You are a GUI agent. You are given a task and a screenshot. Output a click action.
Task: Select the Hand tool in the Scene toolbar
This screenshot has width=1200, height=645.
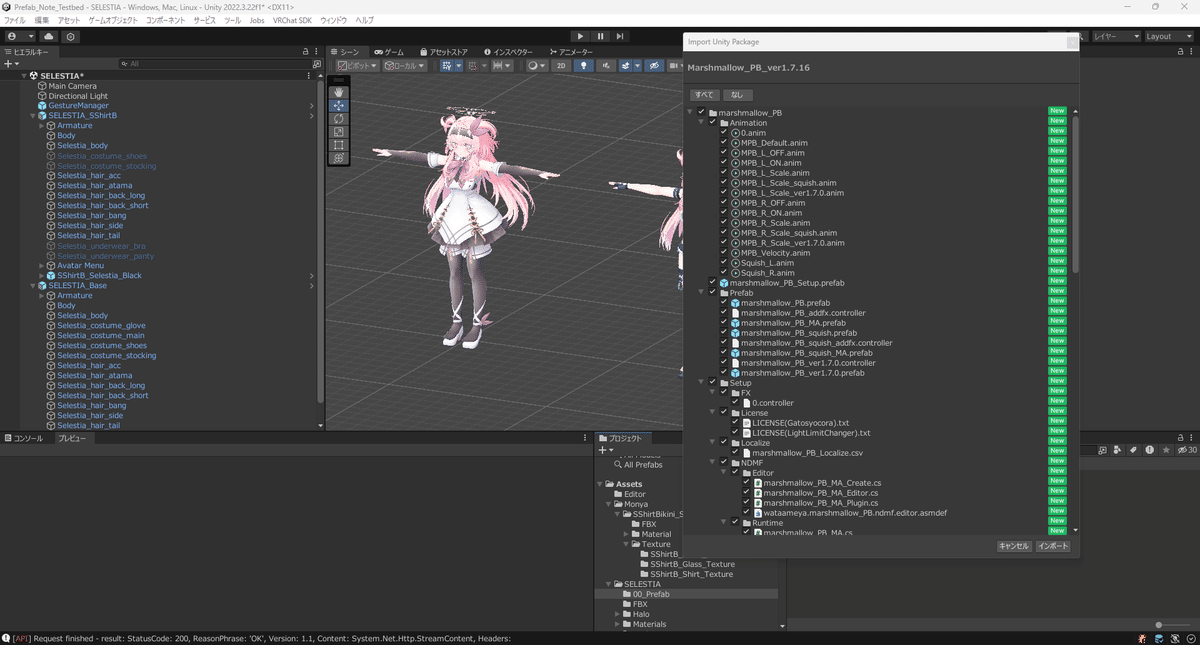[x=338, y=93]
